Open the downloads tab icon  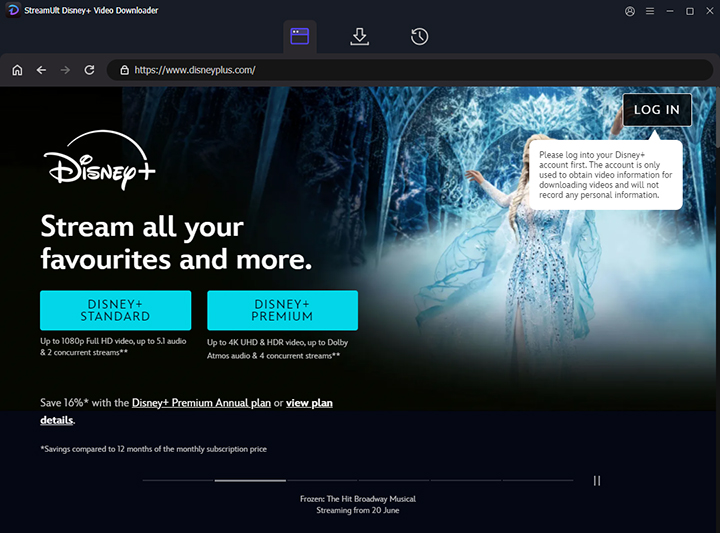point(360,36)
